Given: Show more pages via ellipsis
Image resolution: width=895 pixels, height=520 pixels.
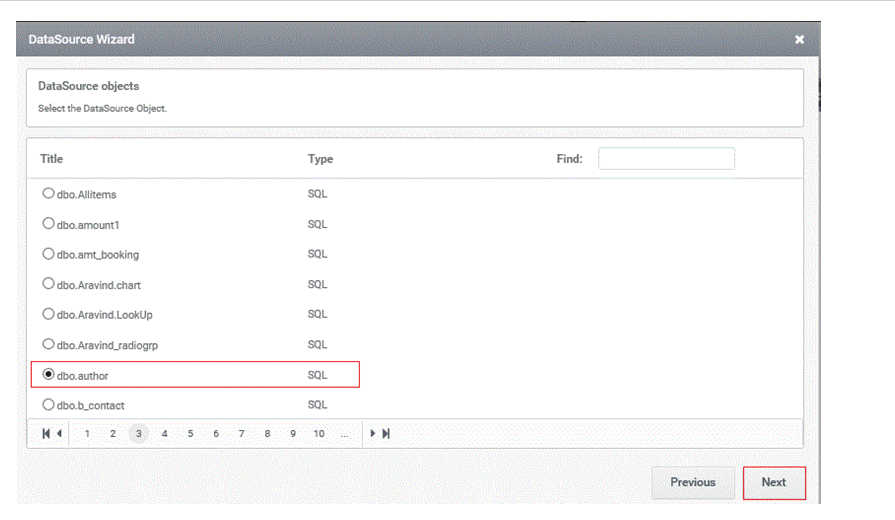Looking at the screenshot, I should 344,435.
